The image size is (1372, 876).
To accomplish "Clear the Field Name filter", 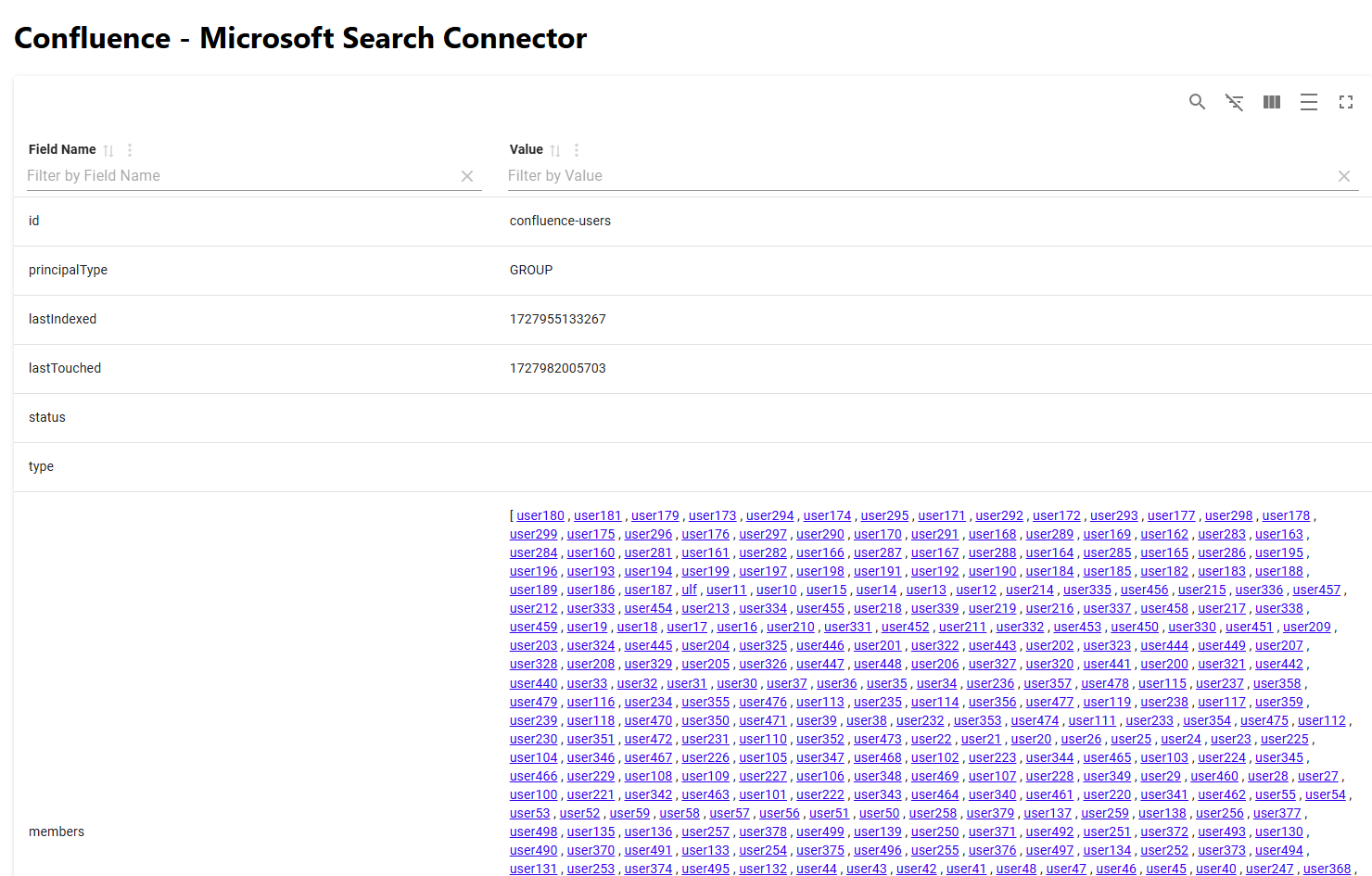I will pos(467,176).
